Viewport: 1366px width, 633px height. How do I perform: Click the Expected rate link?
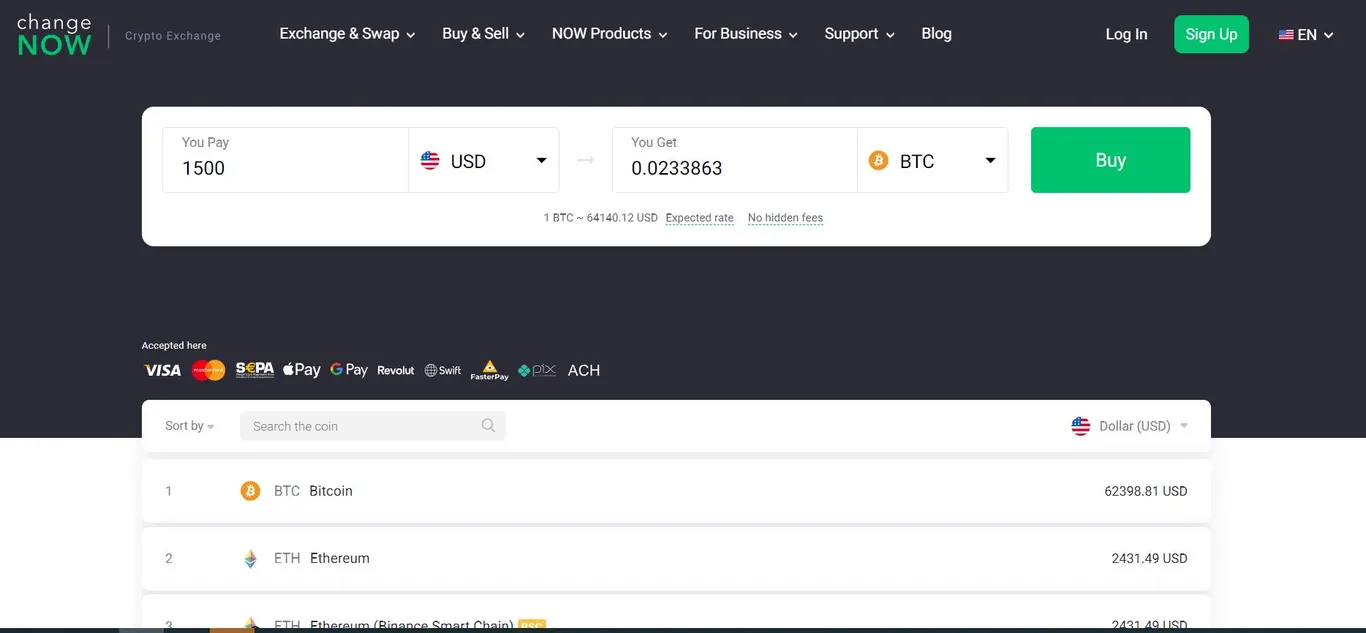(x=699, y=218)
